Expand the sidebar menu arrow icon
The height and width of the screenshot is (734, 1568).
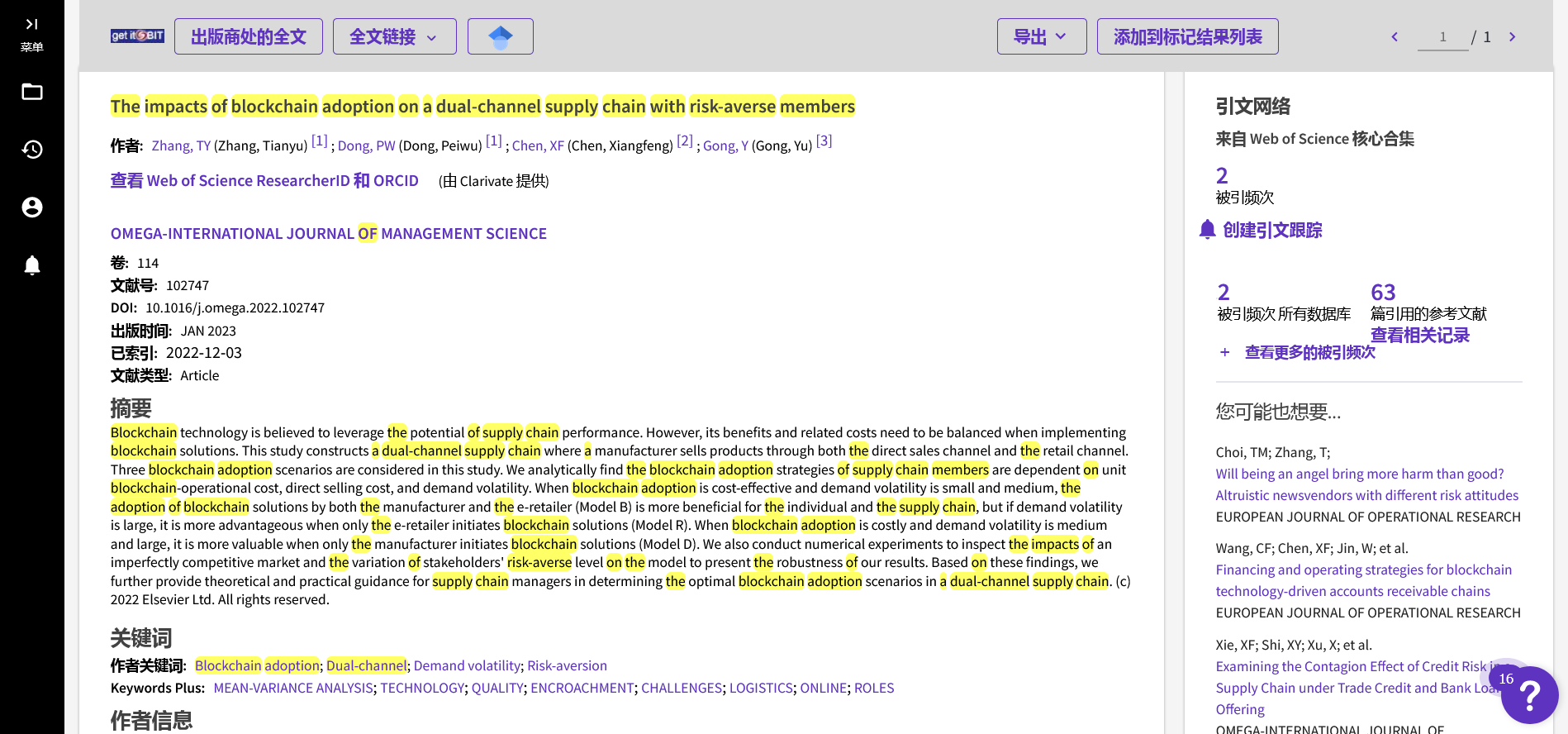pyautogui.click(x=31, y=25)
